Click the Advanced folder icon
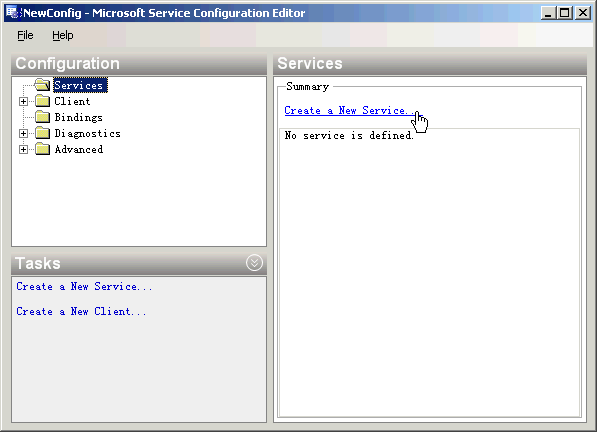This screenshot has height=432, width=597. [42, 149]
